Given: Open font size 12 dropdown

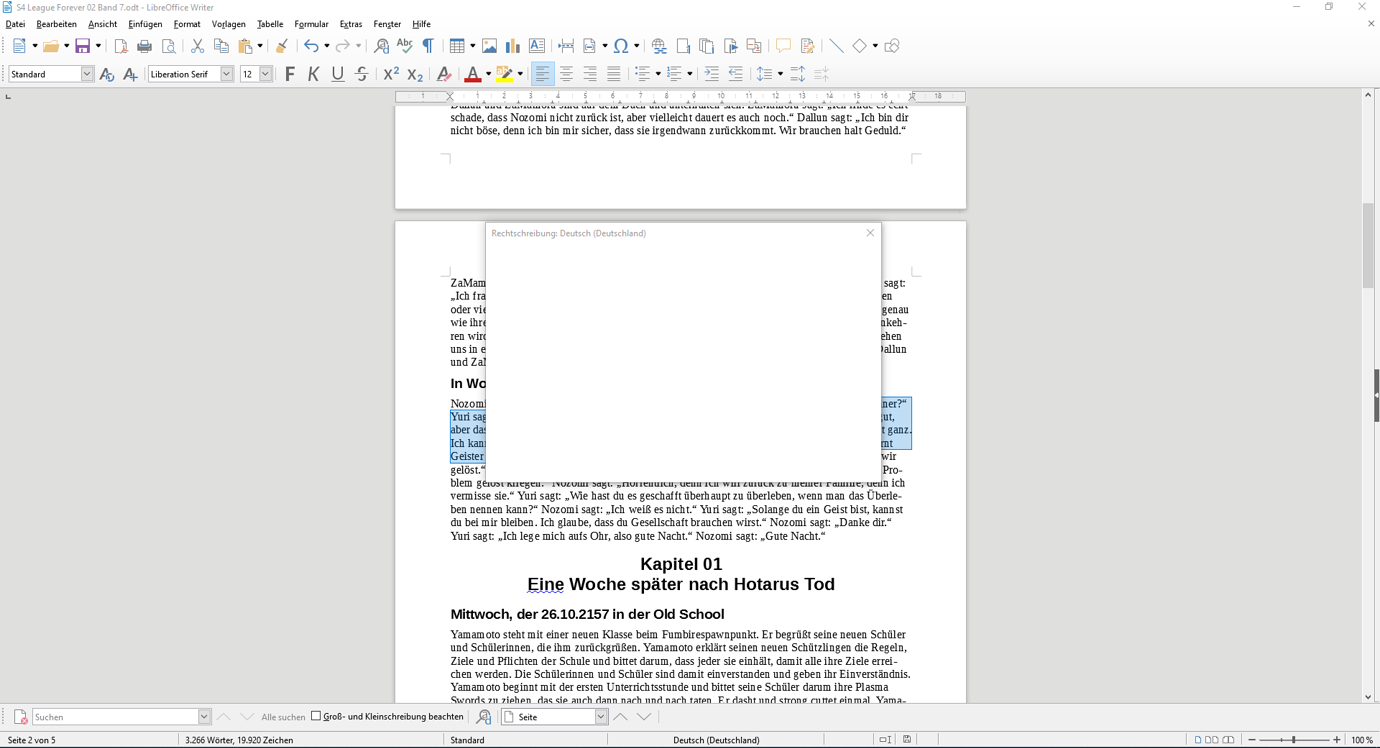Looking at the screenshot, I should click(266, 74).
